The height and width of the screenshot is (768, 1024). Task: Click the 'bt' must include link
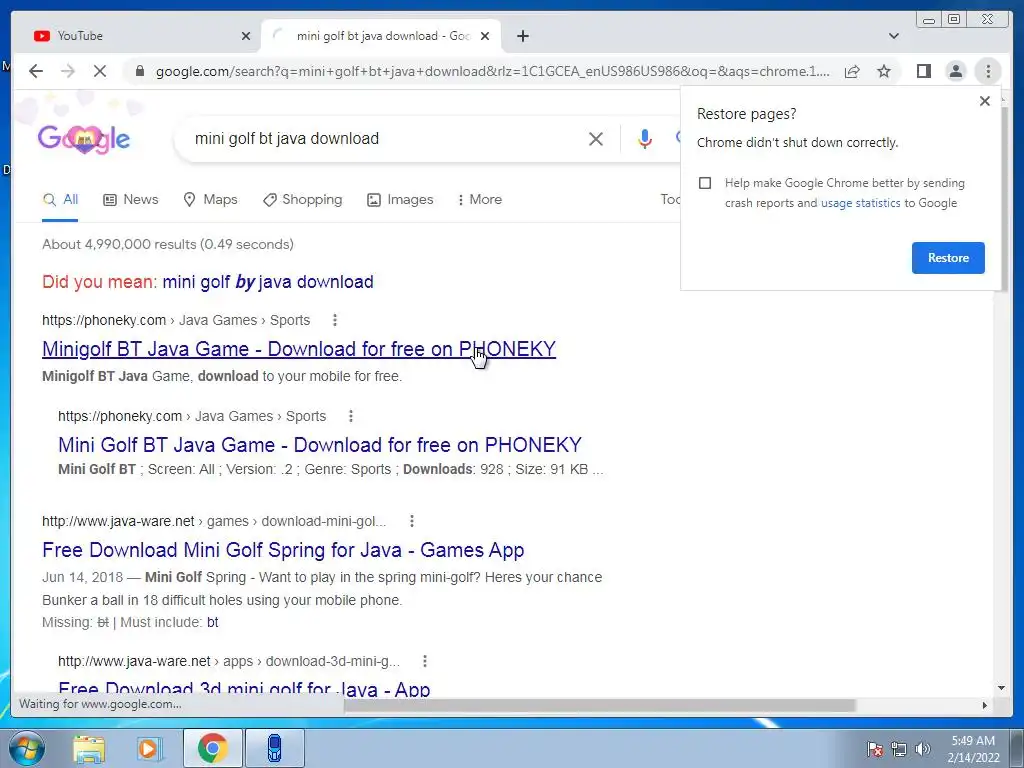pos(212,622)
